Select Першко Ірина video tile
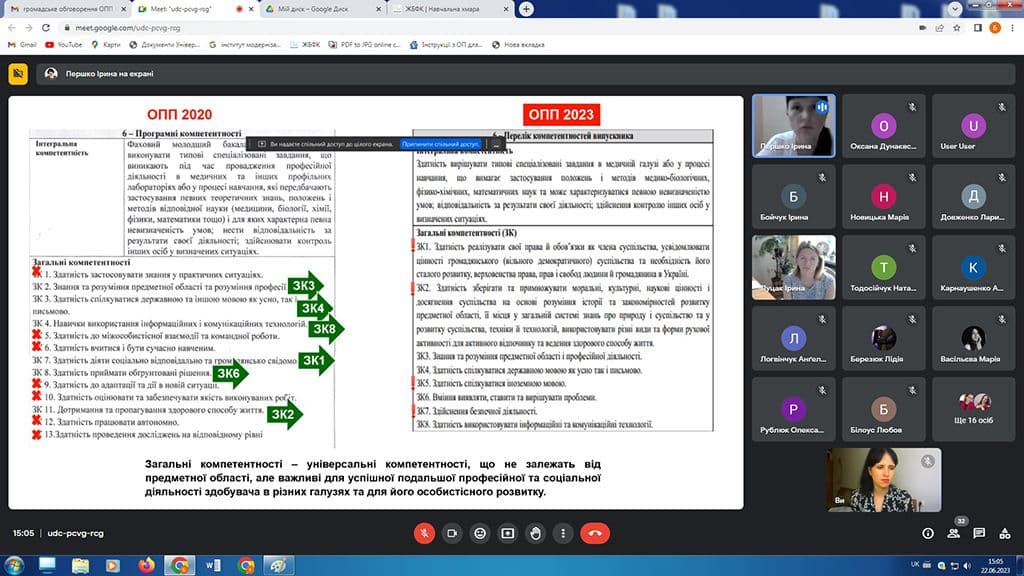Viewport: 1024px width, 576px height. (x=793, y=125)
